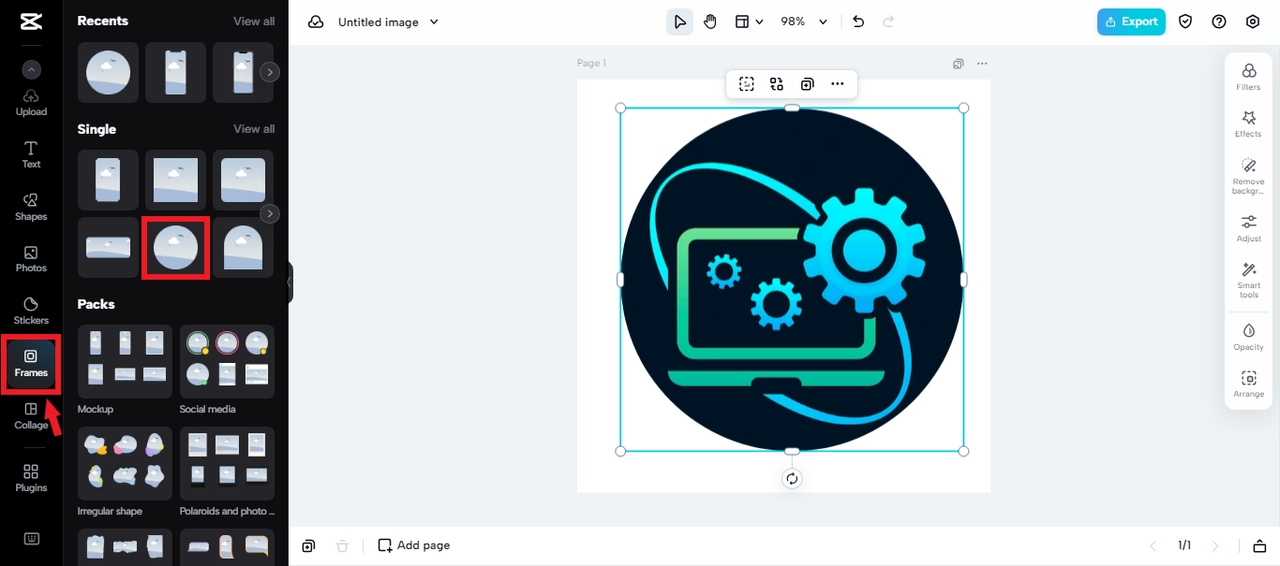Click the gear logo image on canvas
The height and width of the screenshot is (566, 1280).
[x=792, y=280]
